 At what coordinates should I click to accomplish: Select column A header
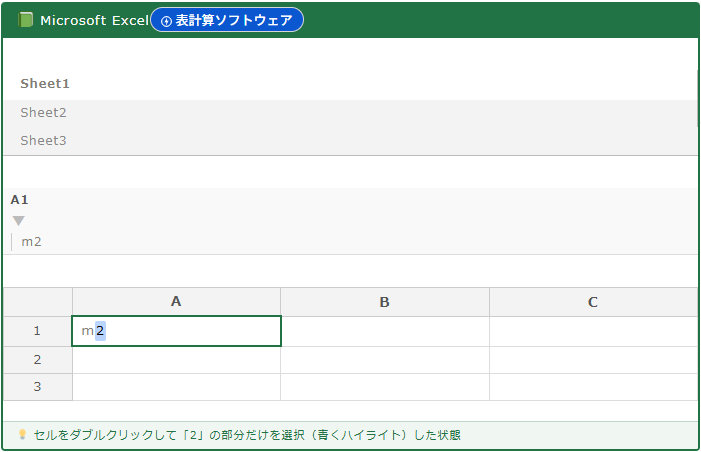click(x=176, y=302)
